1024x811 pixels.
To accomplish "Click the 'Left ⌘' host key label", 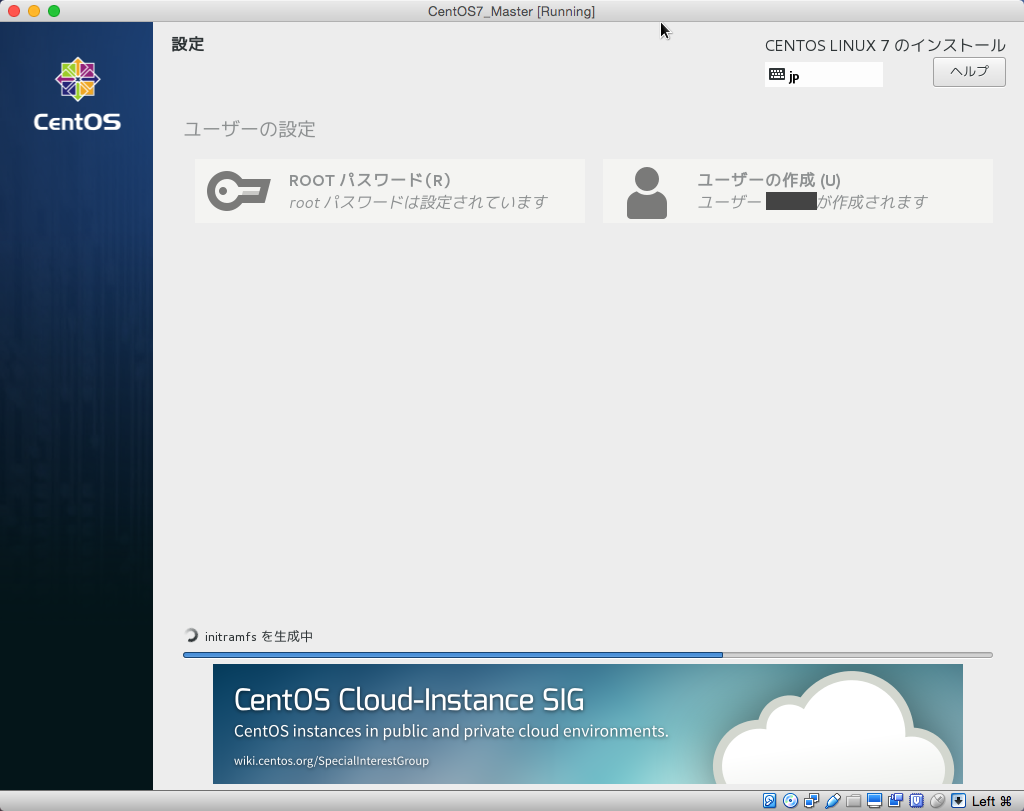I will pos(991,801).
